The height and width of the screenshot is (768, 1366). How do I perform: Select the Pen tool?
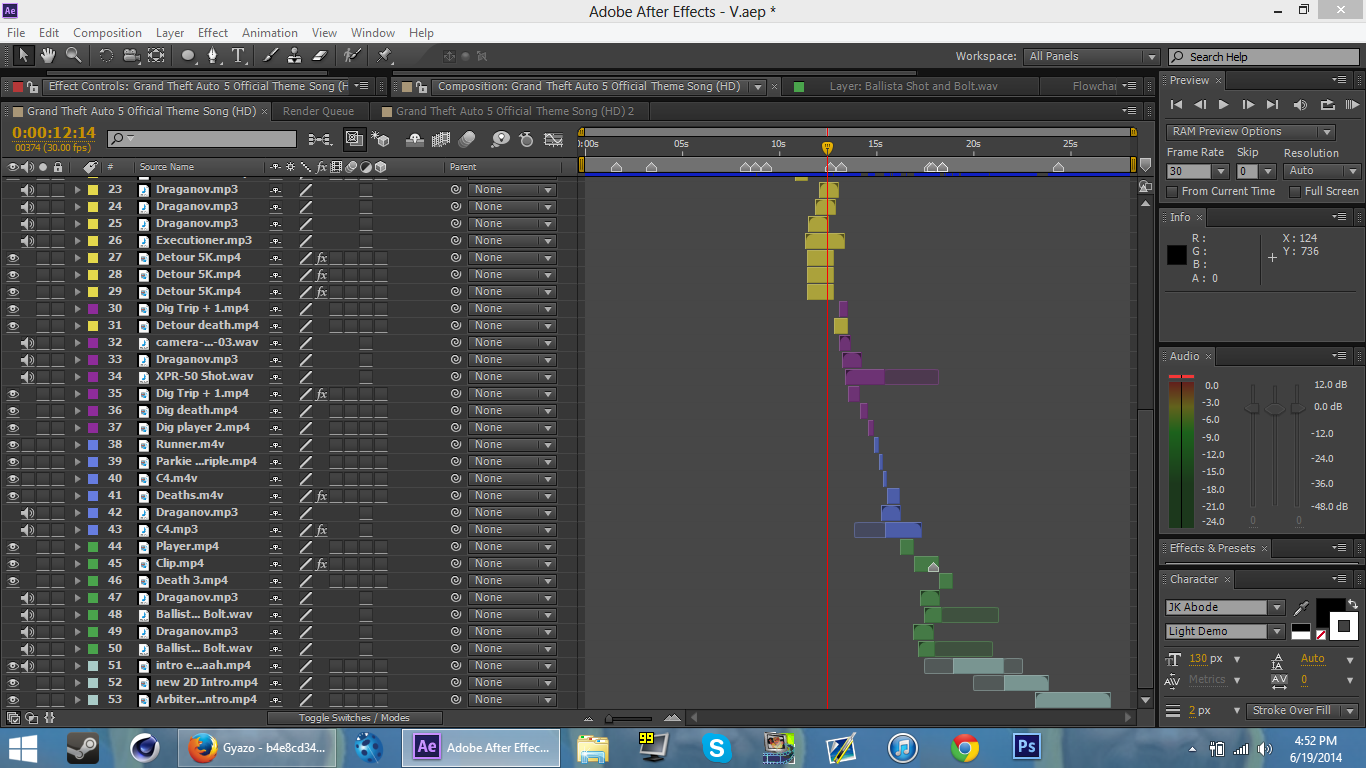click(x=213, y=56)
